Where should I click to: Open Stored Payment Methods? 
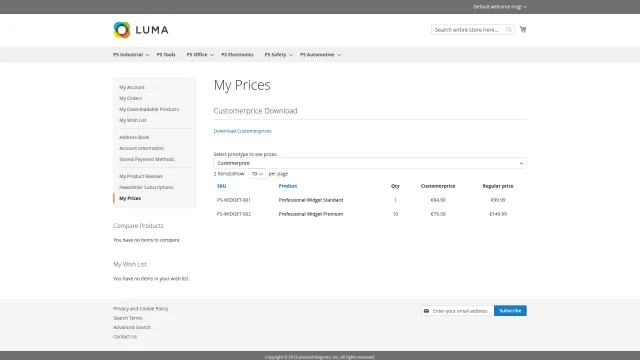click(x=147, y=160)
